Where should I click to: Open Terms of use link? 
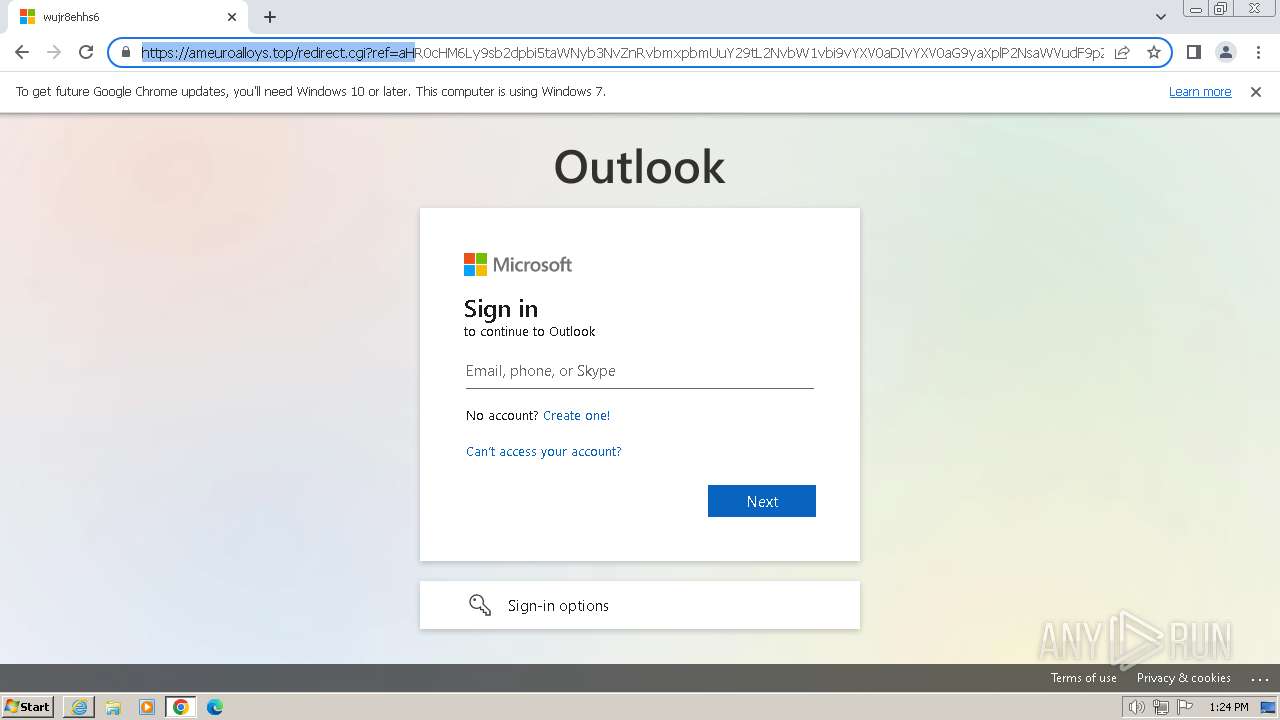pyautogui.click(x=1084, y=678)
